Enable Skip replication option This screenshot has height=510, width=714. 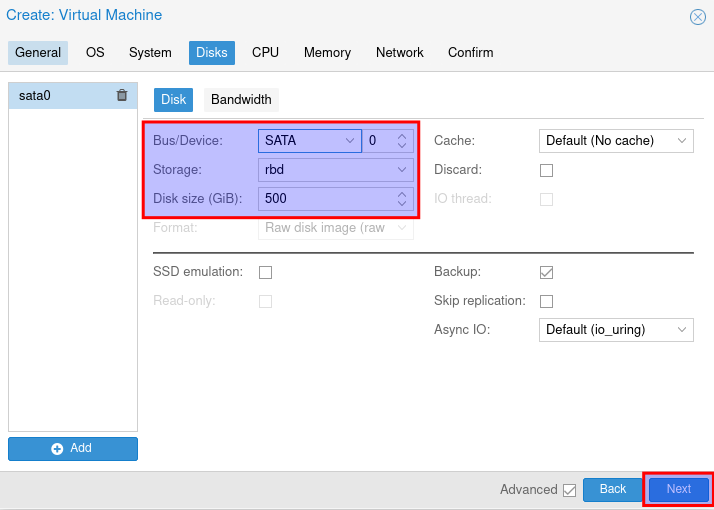pyautogui.click(x=546, y=301)
